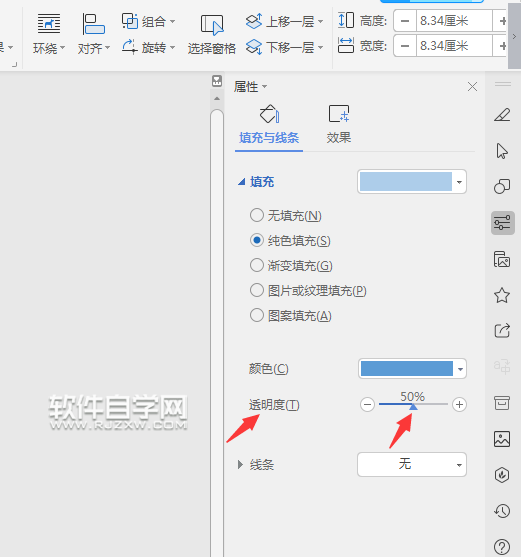This screenshot has height=557, width=521.
Task: Click the shapes icon in sidebar
Action: (x=502, y=186)
